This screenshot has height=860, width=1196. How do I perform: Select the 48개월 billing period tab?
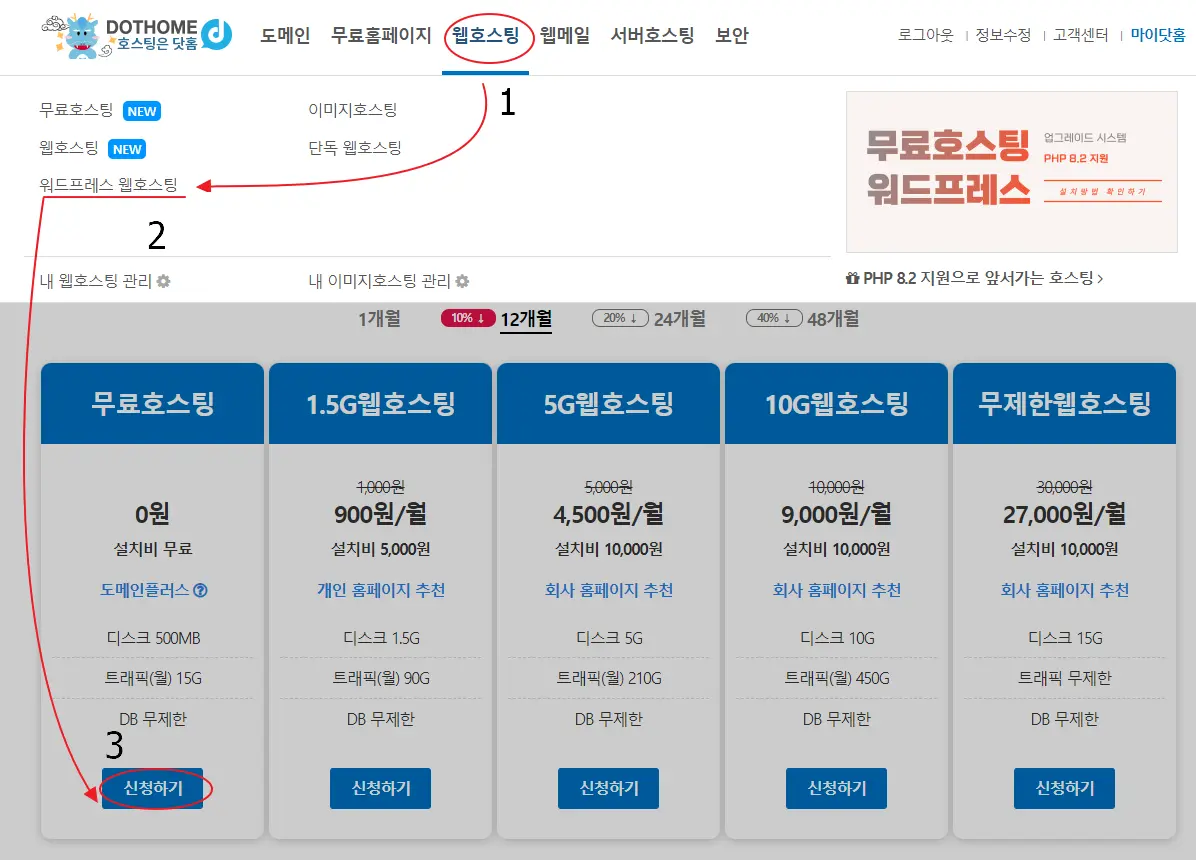834,319
